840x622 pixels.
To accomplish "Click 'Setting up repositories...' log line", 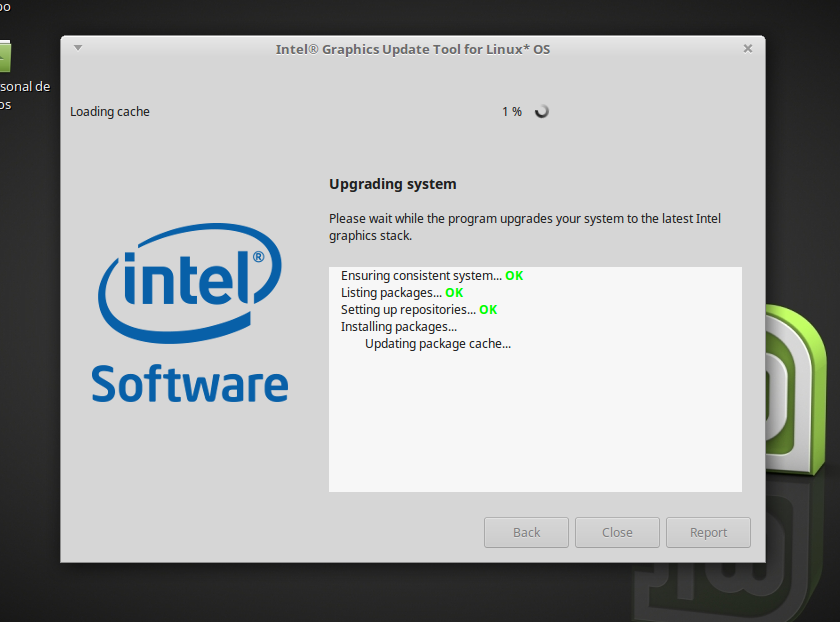I will 408,310.
